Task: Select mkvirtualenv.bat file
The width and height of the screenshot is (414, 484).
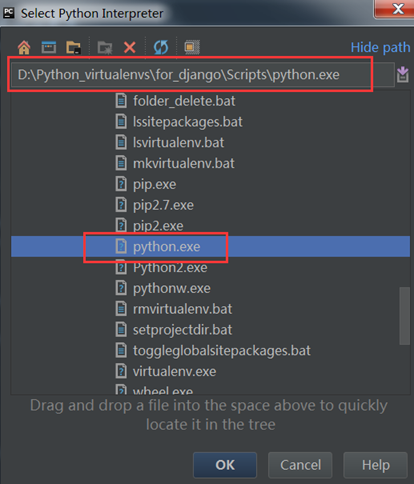Action: coord(184,163)
